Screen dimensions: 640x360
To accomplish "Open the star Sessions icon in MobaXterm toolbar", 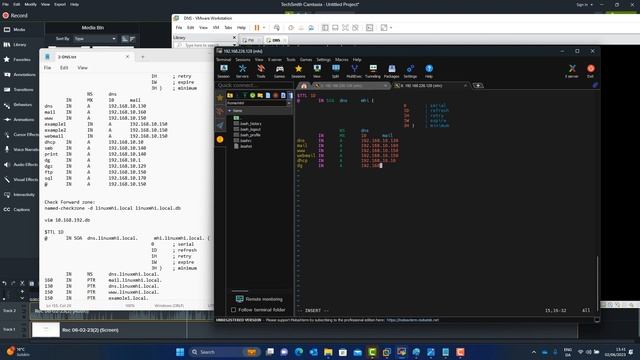I will [298, 71].
